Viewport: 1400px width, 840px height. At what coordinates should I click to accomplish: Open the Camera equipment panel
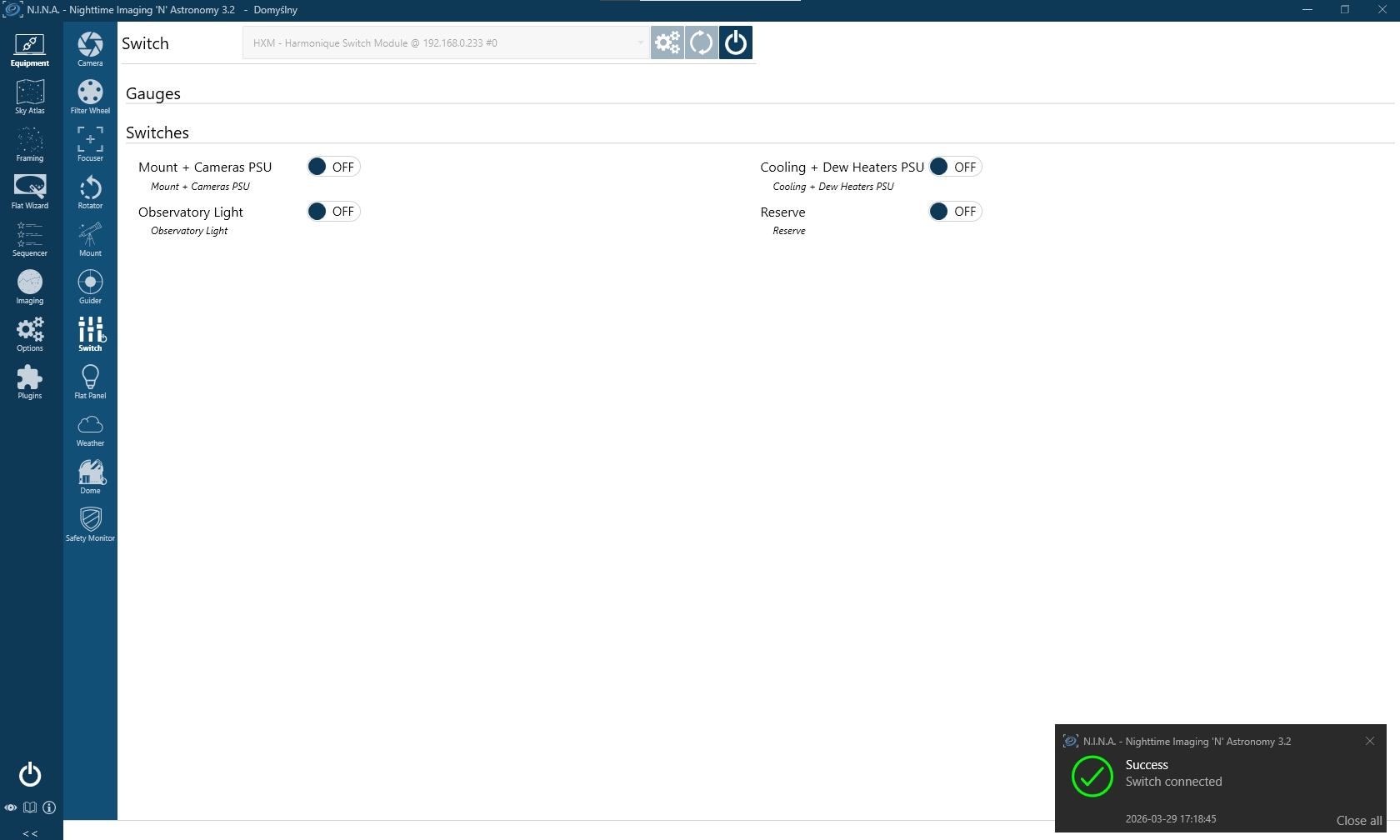point(90,48)
